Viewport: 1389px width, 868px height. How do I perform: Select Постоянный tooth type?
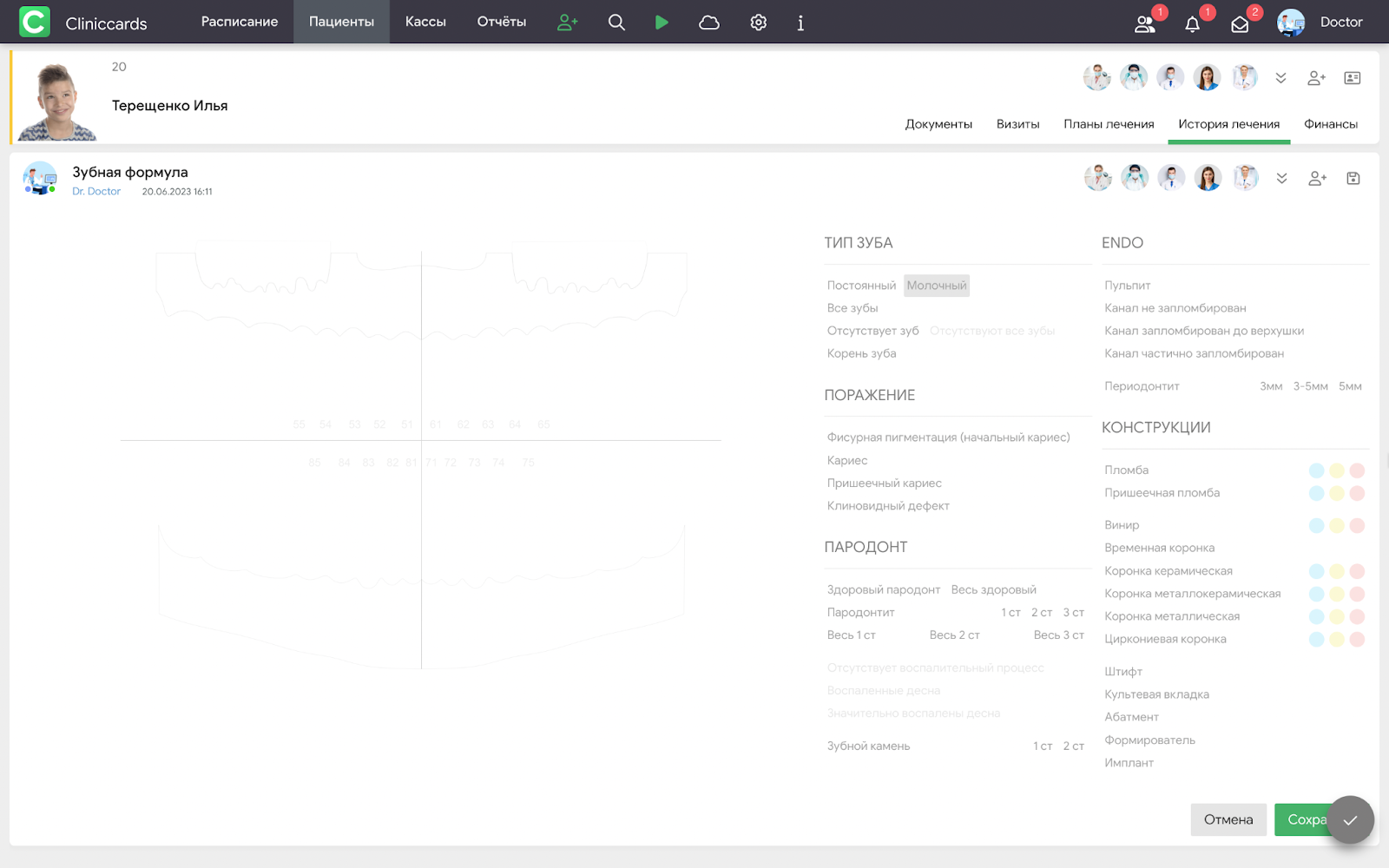coord(861,286)
